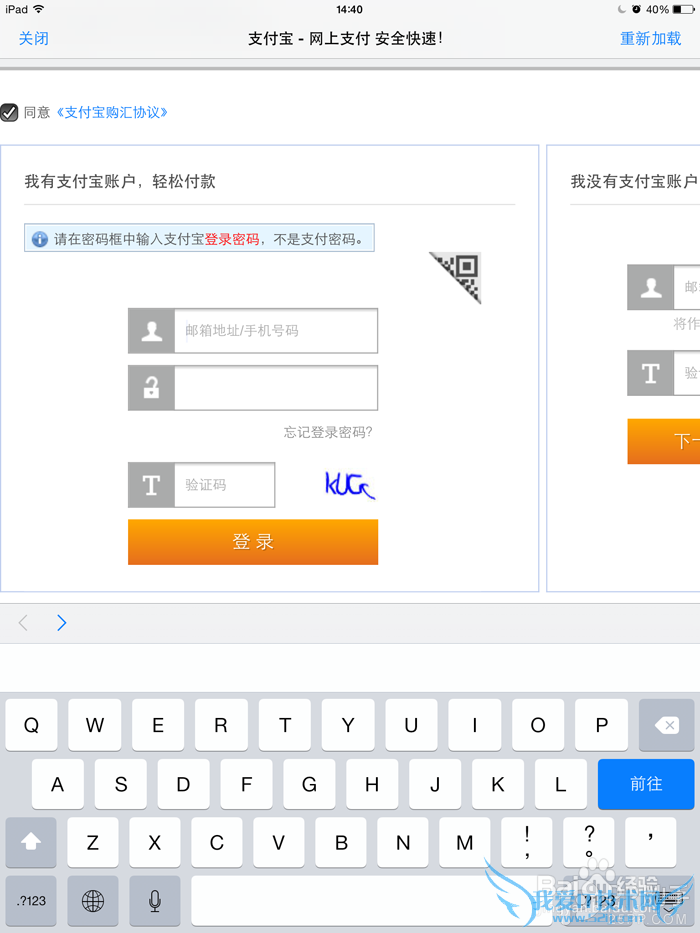Tap the P key

tap(602, 725)
